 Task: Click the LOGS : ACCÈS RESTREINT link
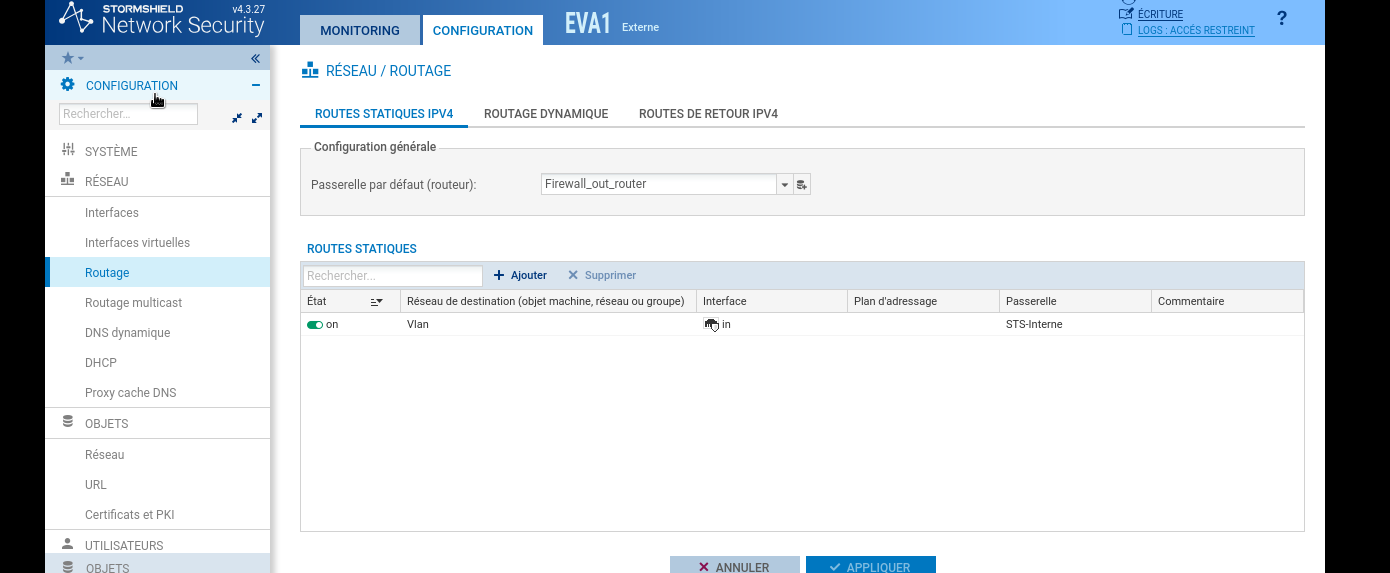point(1195,31)
